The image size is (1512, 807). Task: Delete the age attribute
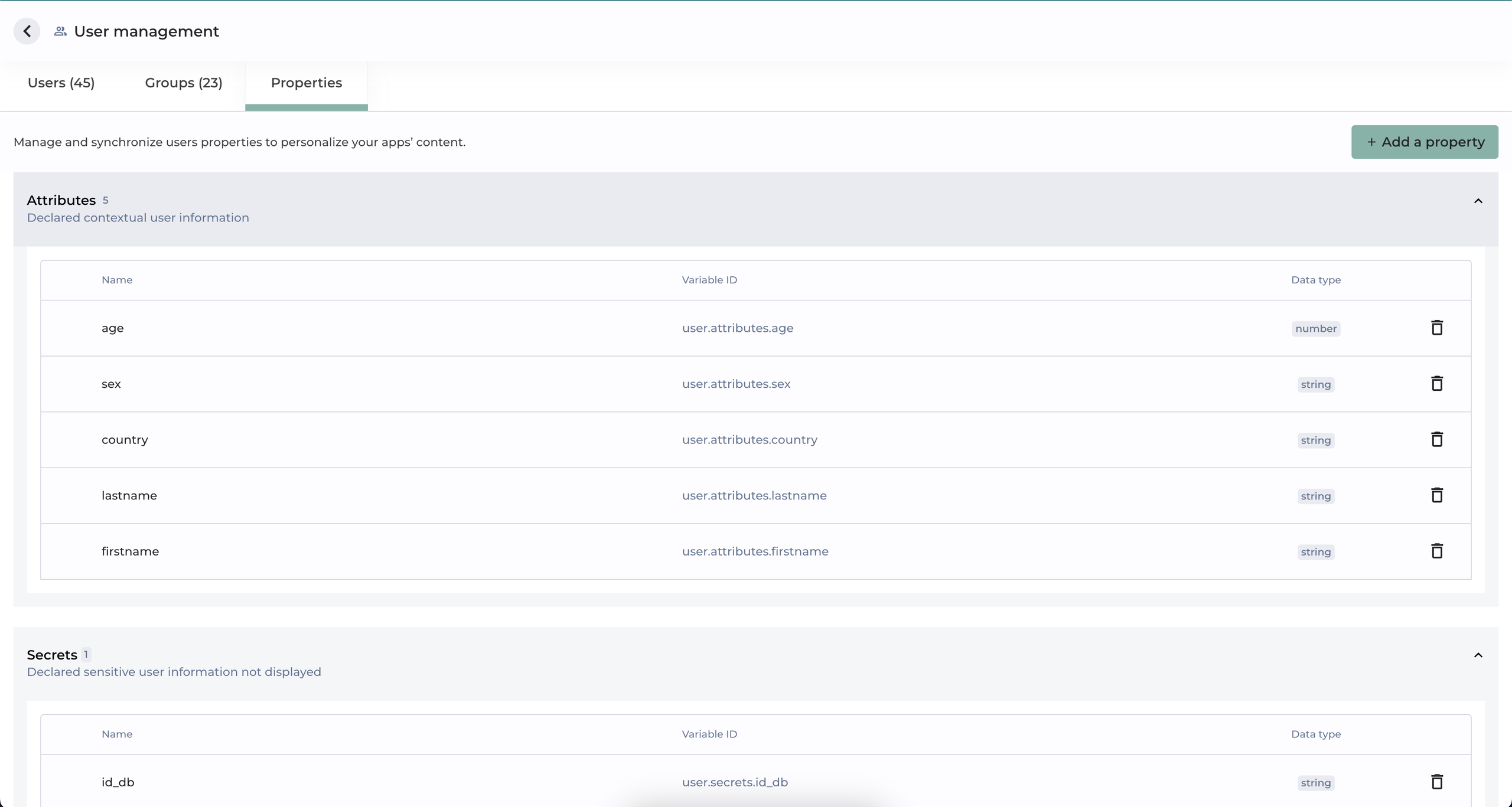pyautogui.click(x=1436, y=328)
